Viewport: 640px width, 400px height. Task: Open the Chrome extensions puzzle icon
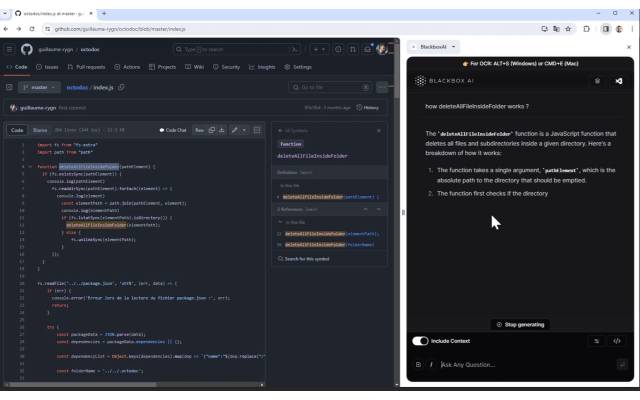[x=587, y=29]
